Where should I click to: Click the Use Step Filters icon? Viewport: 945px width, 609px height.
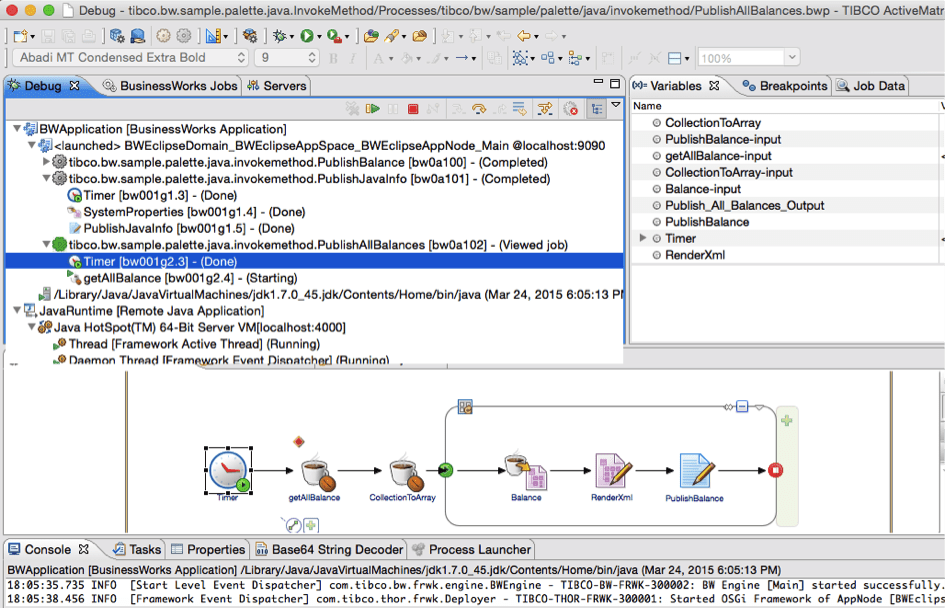click(x=545, y=109)
